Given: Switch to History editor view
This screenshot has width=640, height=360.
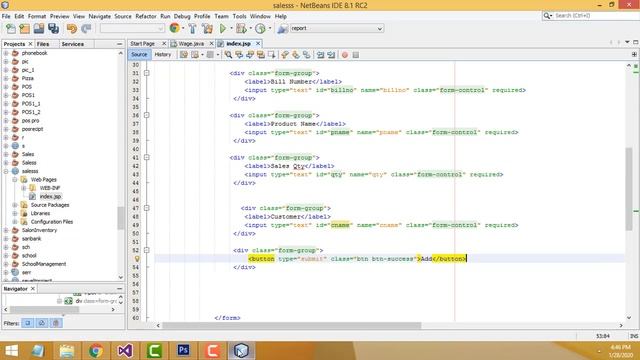Looking at the screenshot, I should point(163,54).
